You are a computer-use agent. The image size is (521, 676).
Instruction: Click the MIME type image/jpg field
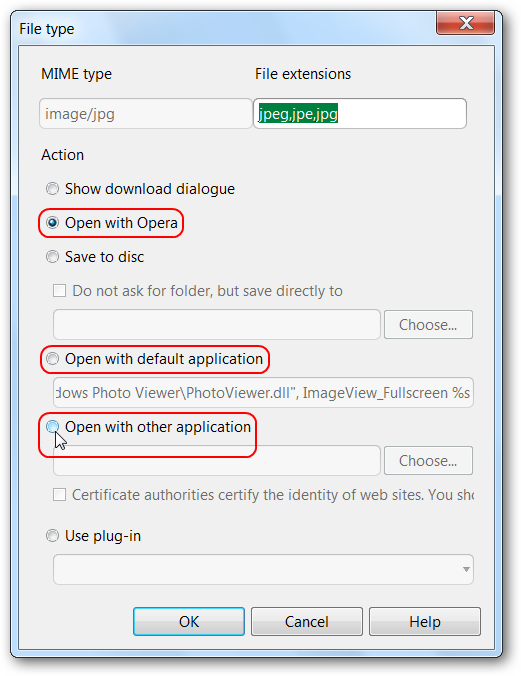point(146,114)
